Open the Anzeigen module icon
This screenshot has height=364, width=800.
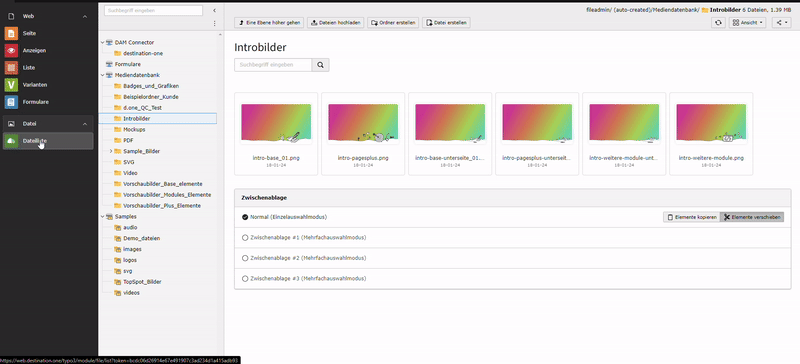click(x=11, y=51)
